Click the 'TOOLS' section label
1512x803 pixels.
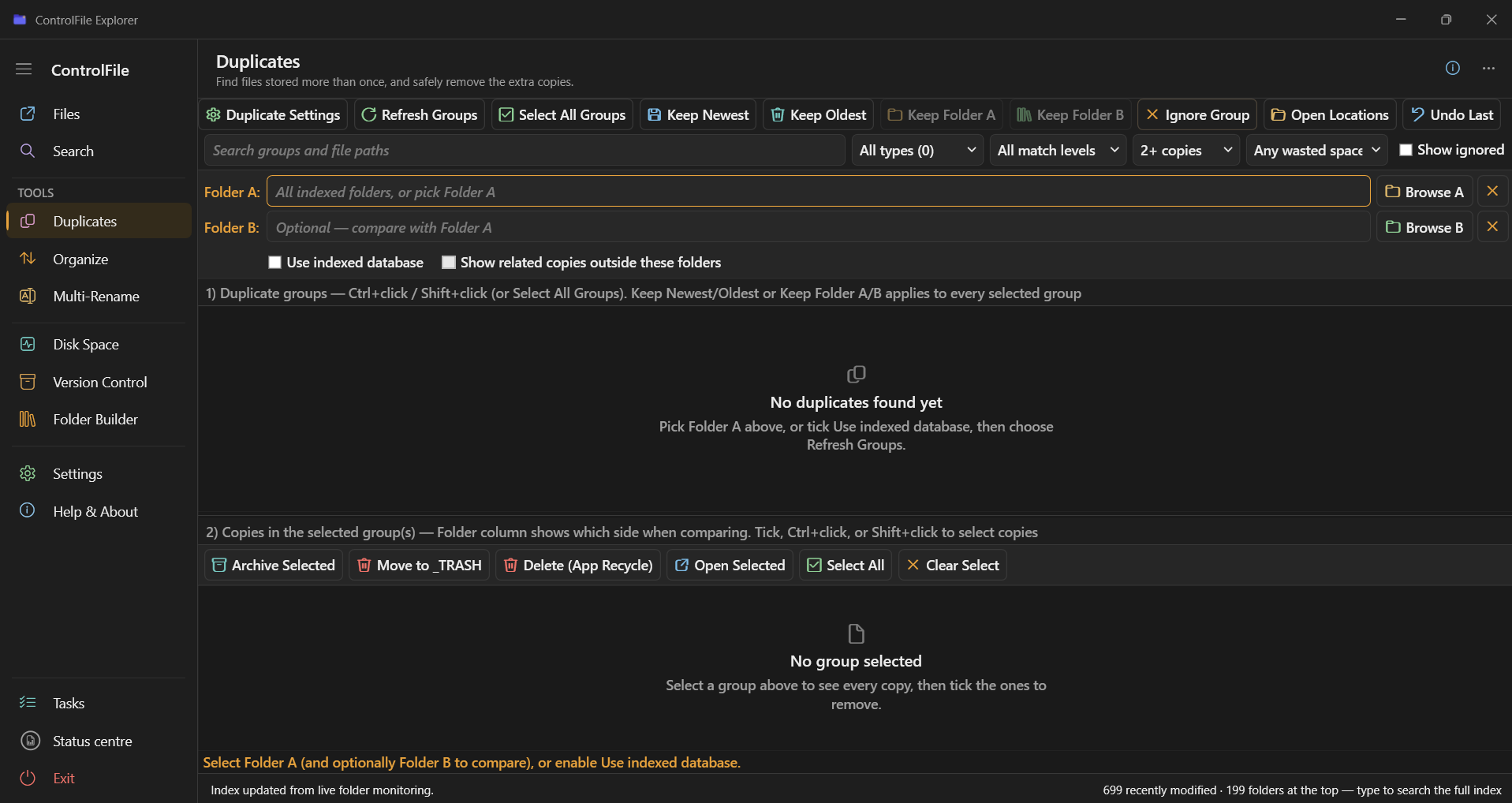pos(35,192)
